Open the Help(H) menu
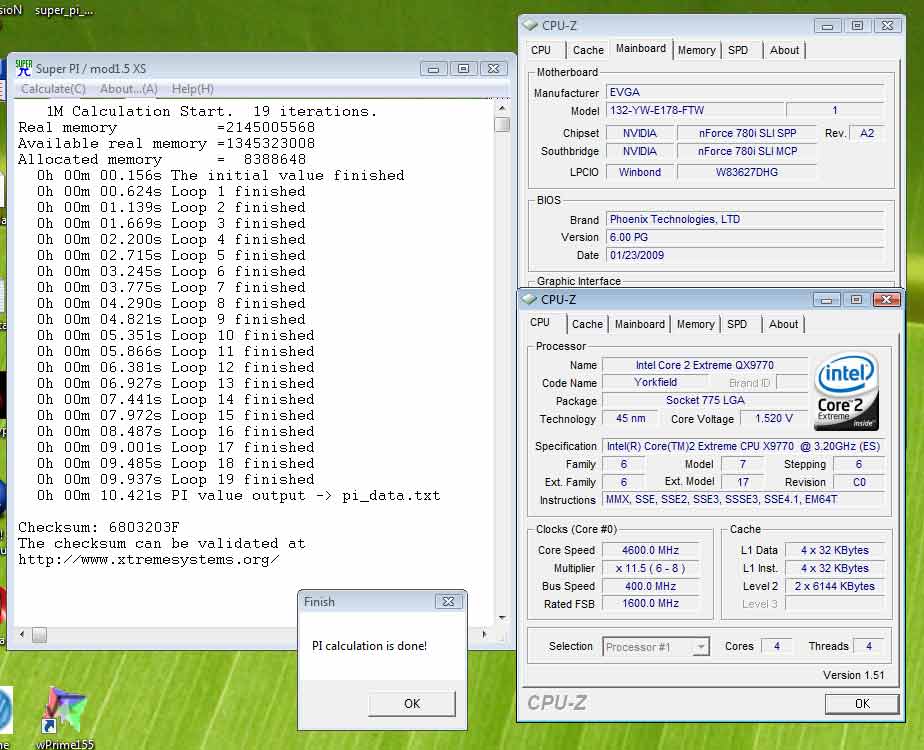 [x=193, y=89]
